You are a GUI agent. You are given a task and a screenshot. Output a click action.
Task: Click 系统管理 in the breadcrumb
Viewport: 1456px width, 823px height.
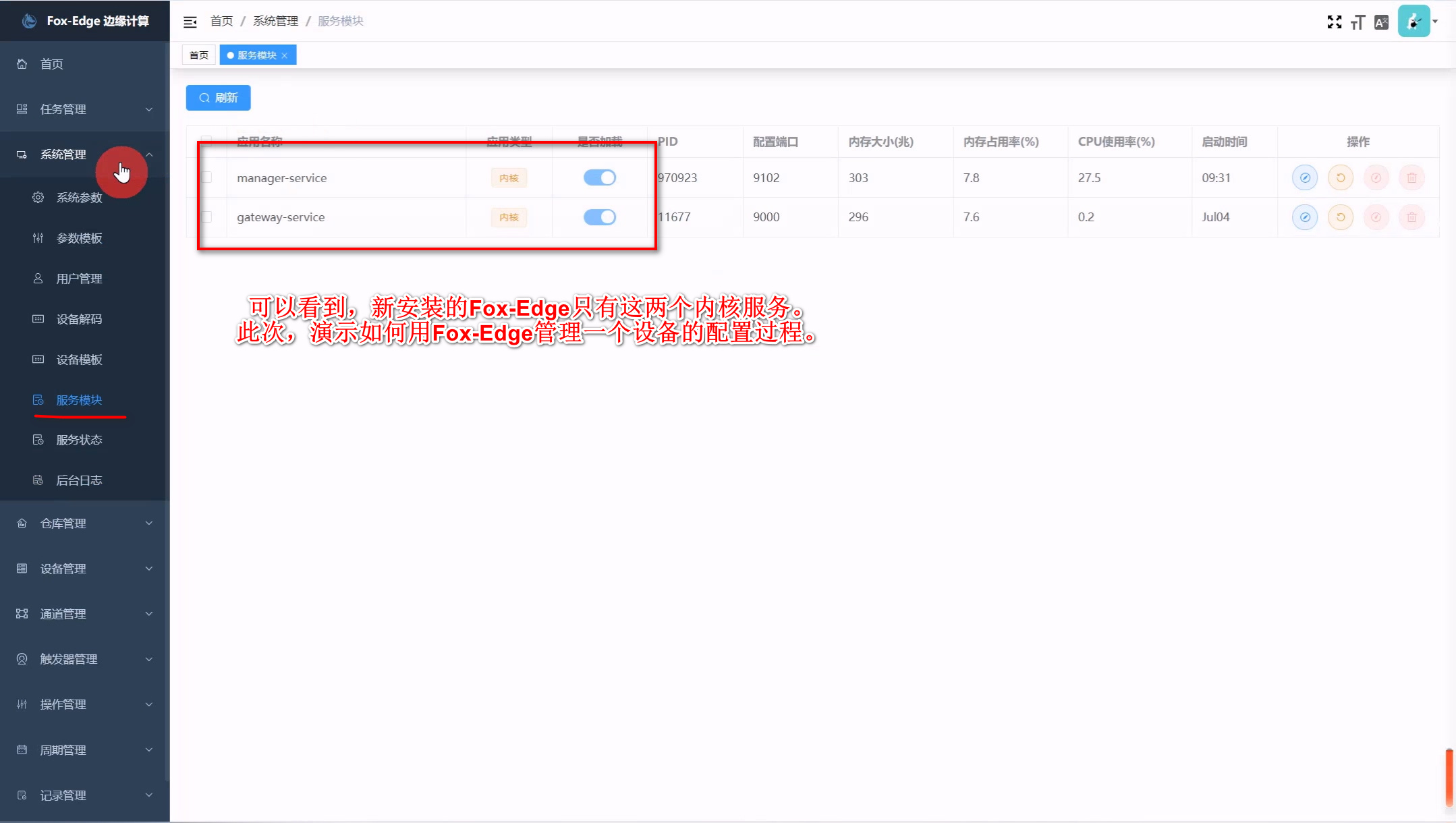[275, 21]
